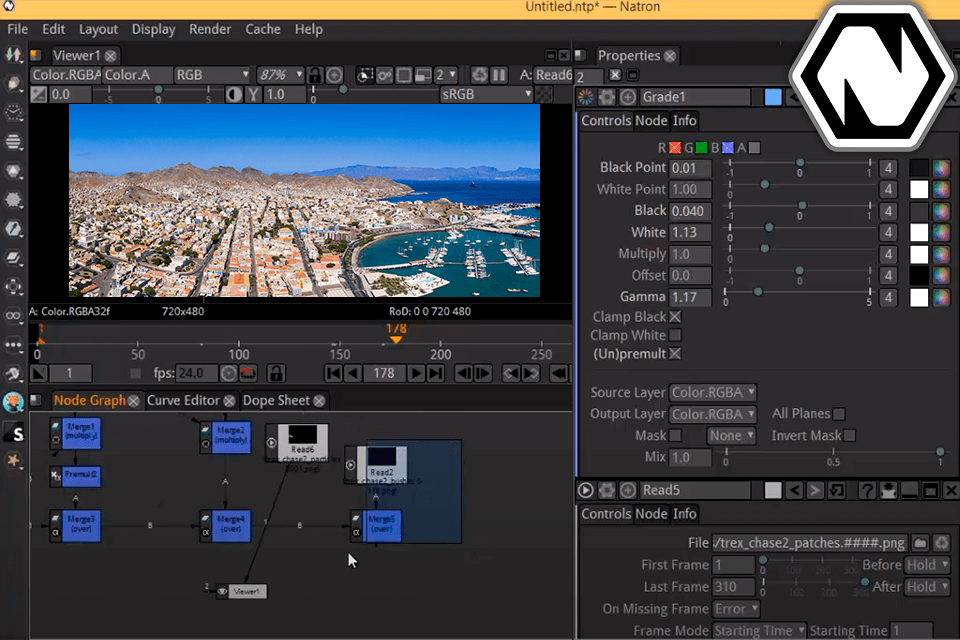Toggle the viewer region of interest icon

tap(404, 75)
